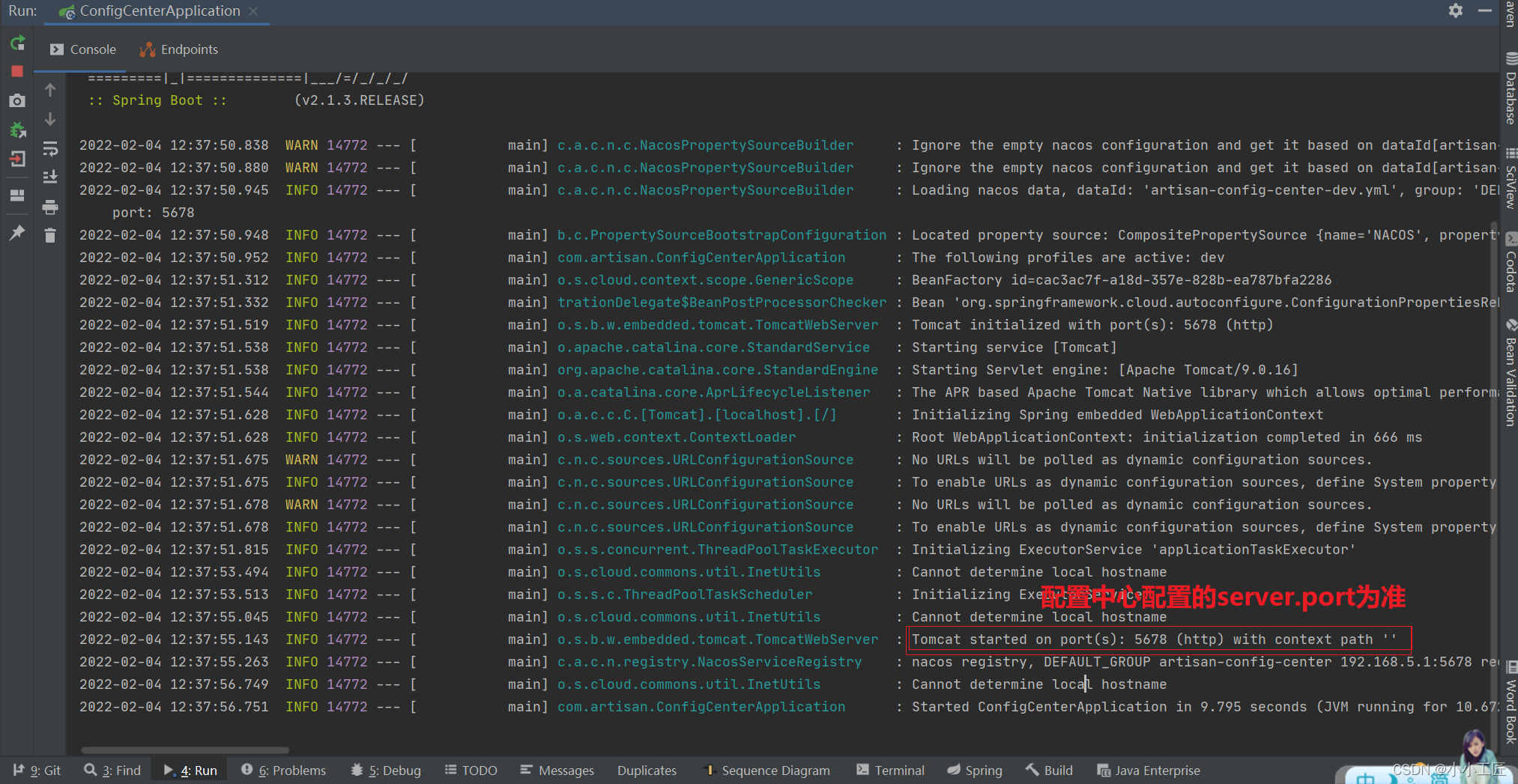Click the console horizontal scrollbar
Screen dimensions: 1518x784
(x=184, y=750)
